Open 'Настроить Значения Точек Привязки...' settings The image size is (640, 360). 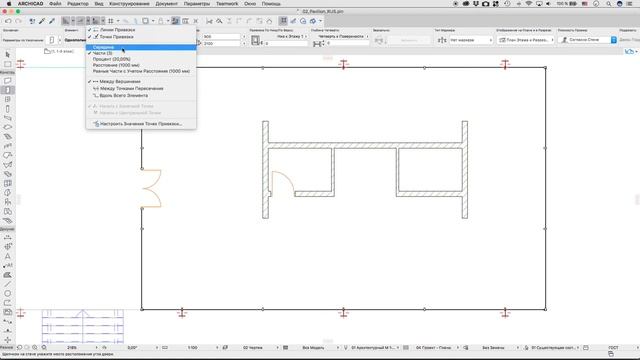pyautogui.click(x=141, y=124)
